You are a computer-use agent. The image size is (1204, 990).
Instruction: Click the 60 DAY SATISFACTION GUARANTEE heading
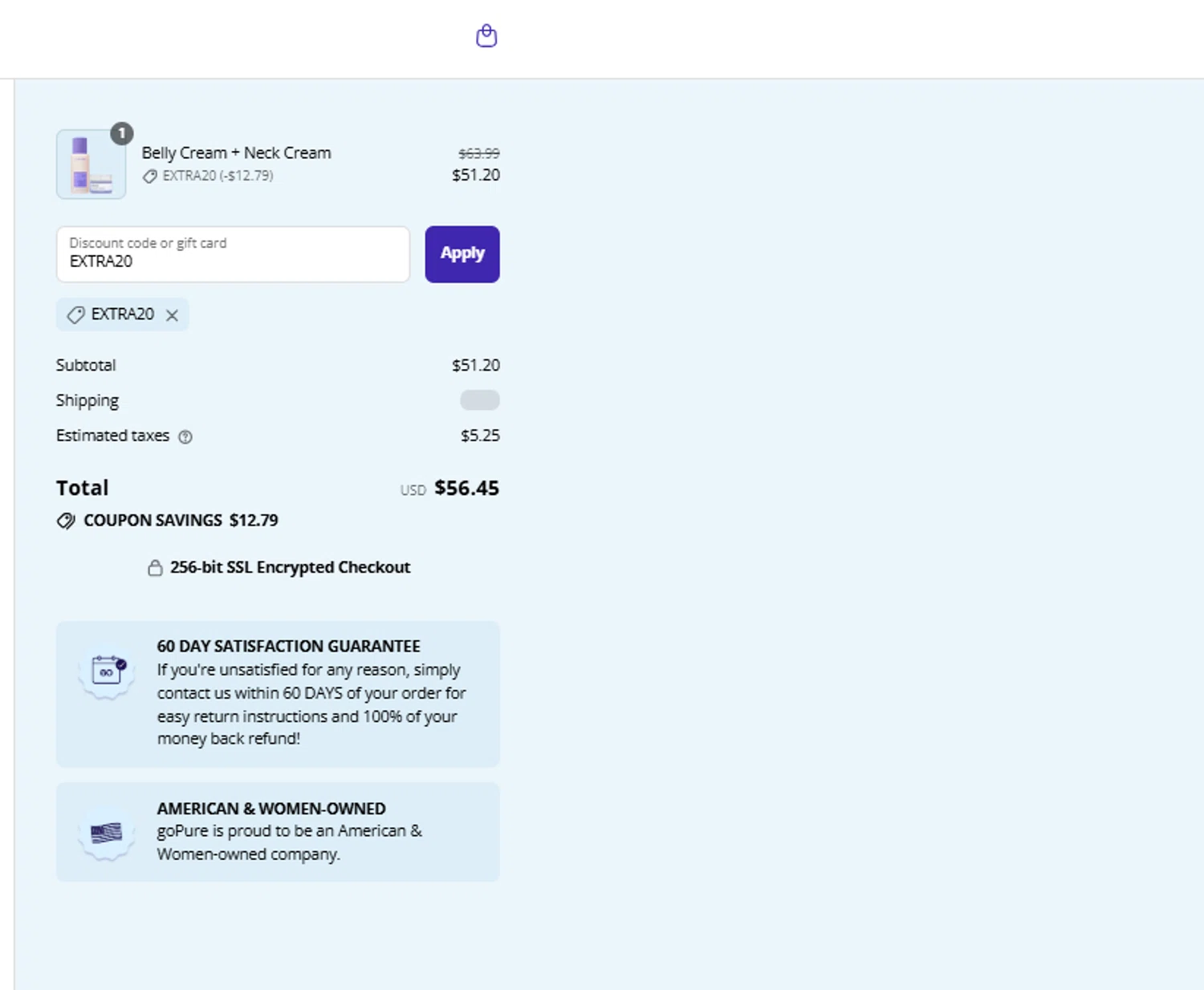coord(289,647)
